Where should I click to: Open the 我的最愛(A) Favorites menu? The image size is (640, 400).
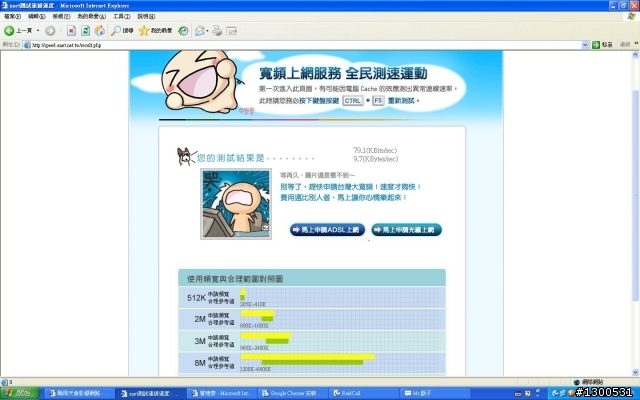91,16
